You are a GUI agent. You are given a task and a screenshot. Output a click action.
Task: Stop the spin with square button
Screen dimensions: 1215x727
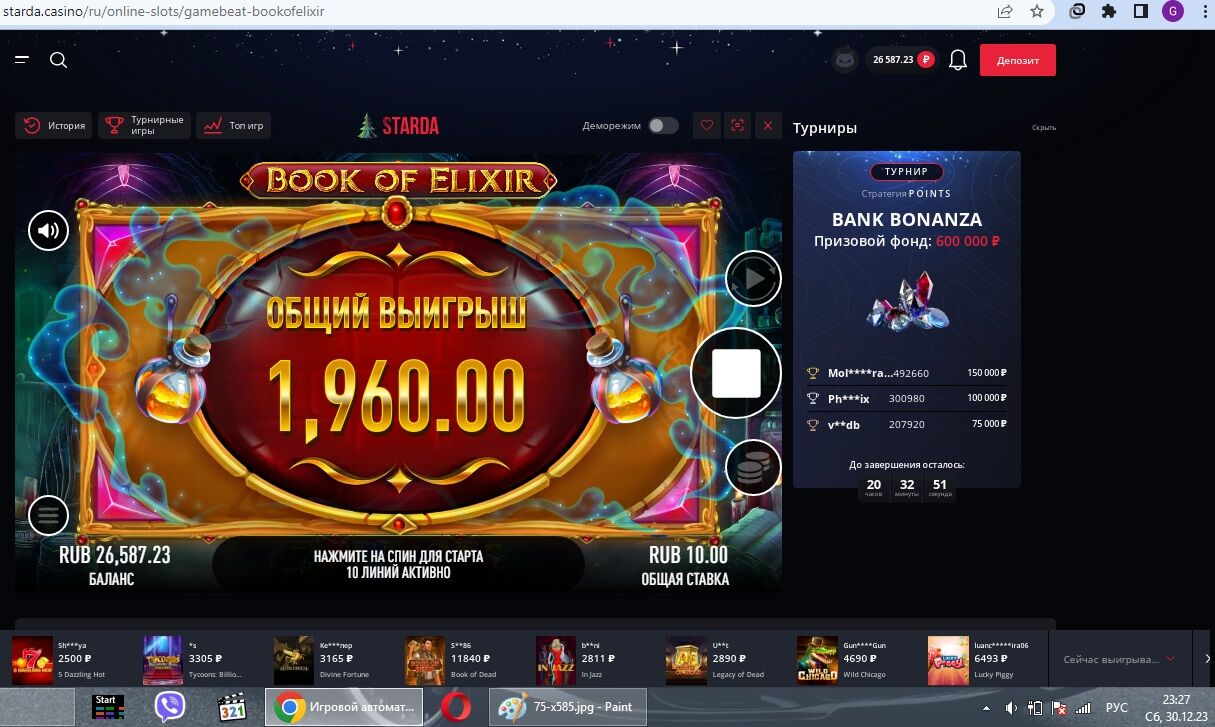point(736,374)
